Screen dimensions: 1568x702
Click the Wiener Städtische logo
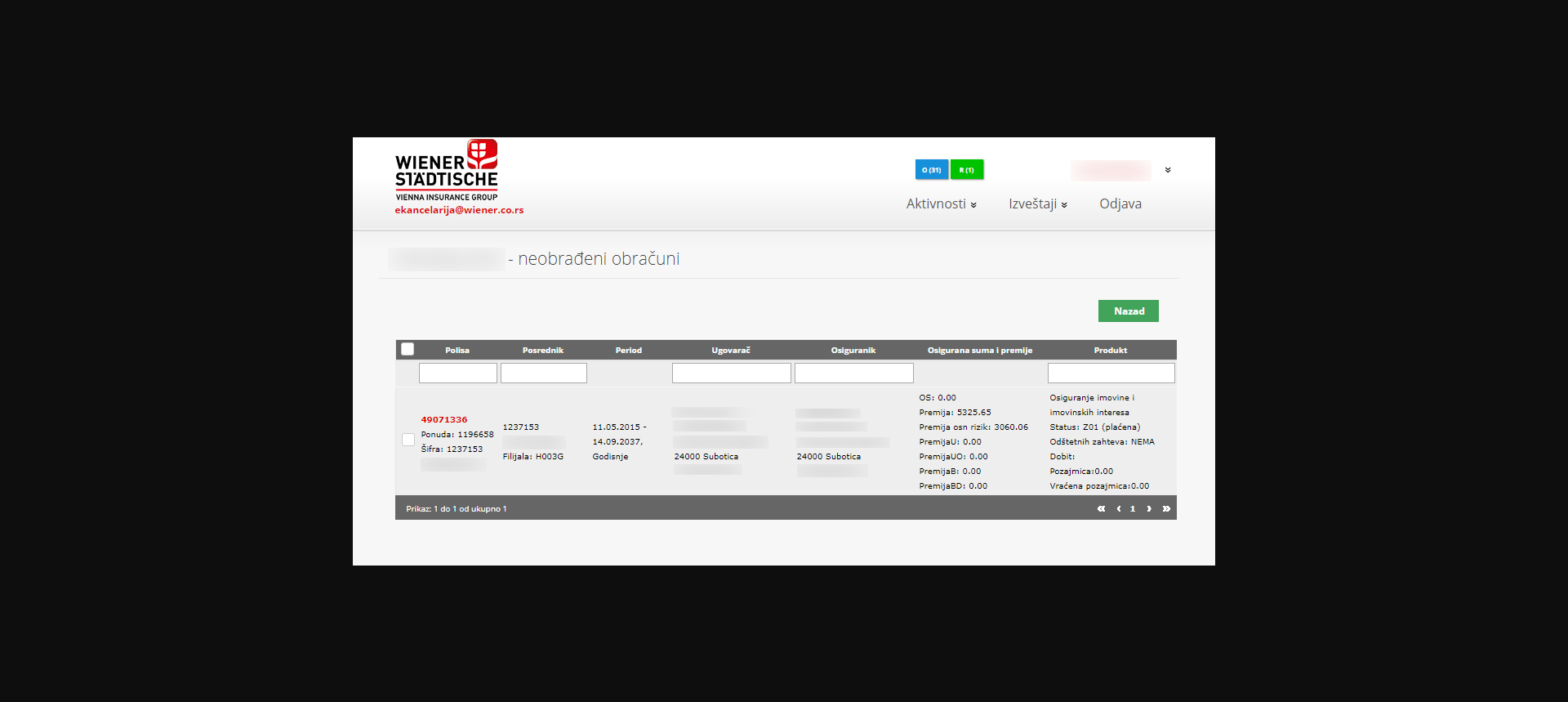pyautogui.click(x=447, y=170)
